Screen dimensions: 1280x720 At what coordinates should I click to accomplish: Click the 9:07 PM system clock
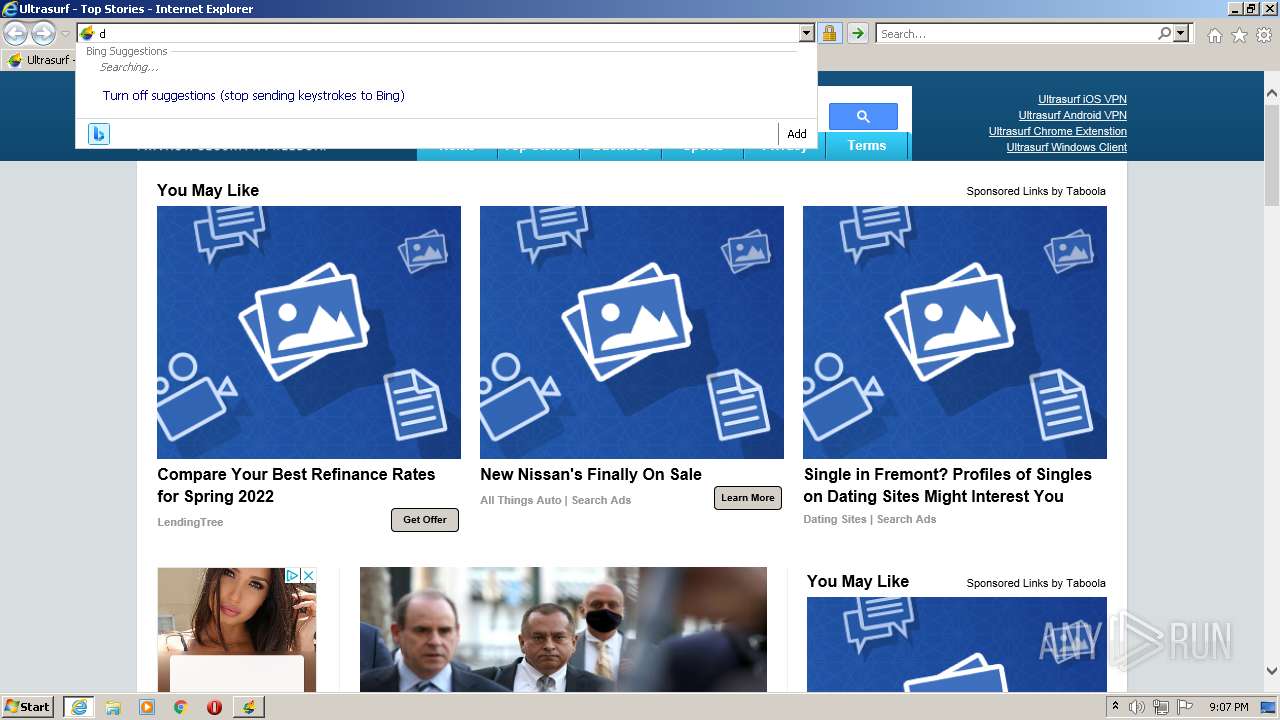1229,707
